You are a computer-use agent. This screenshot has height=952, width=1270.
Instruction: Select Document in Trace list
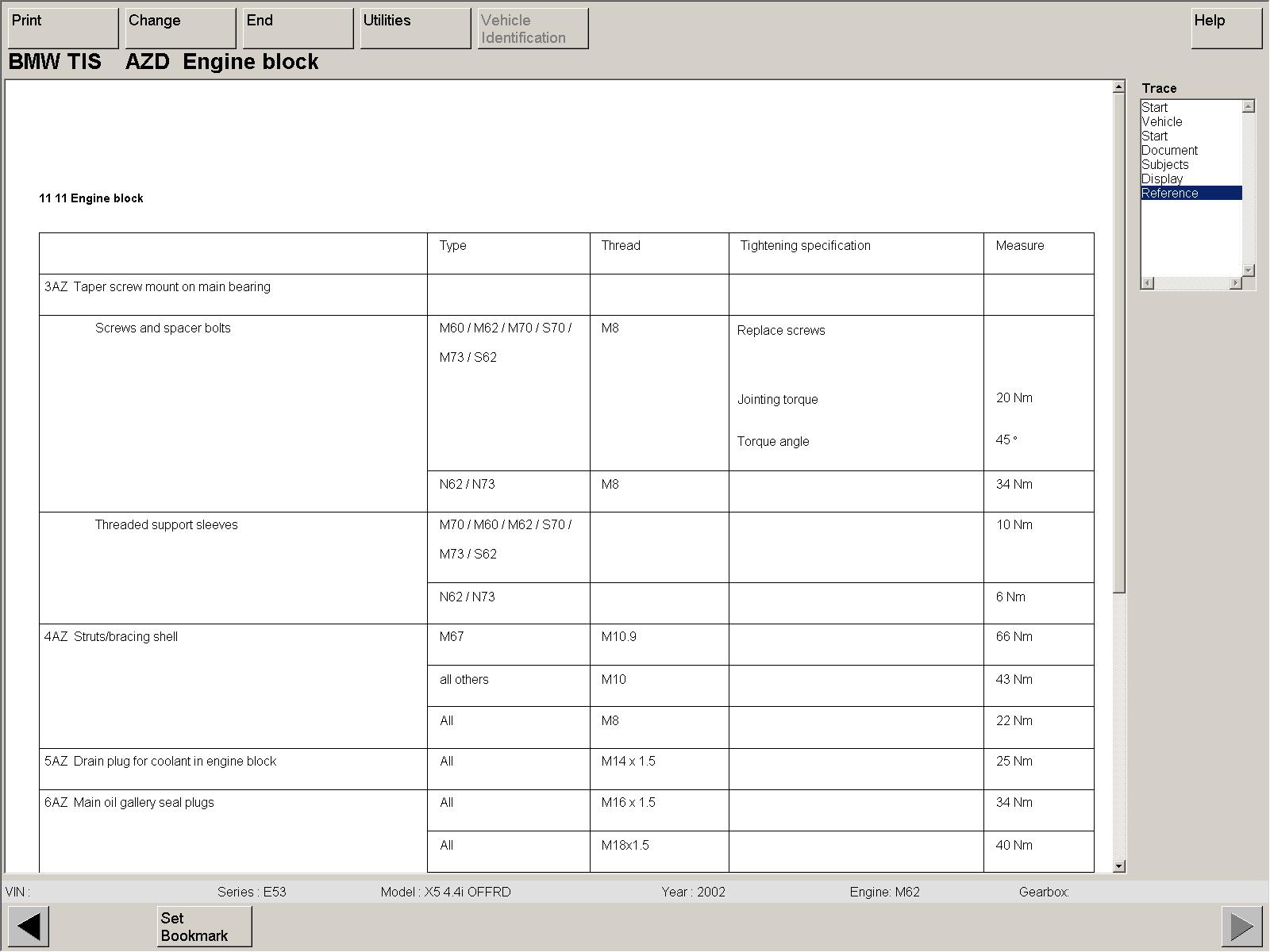pyautogui.click(x=1169, y=151)
